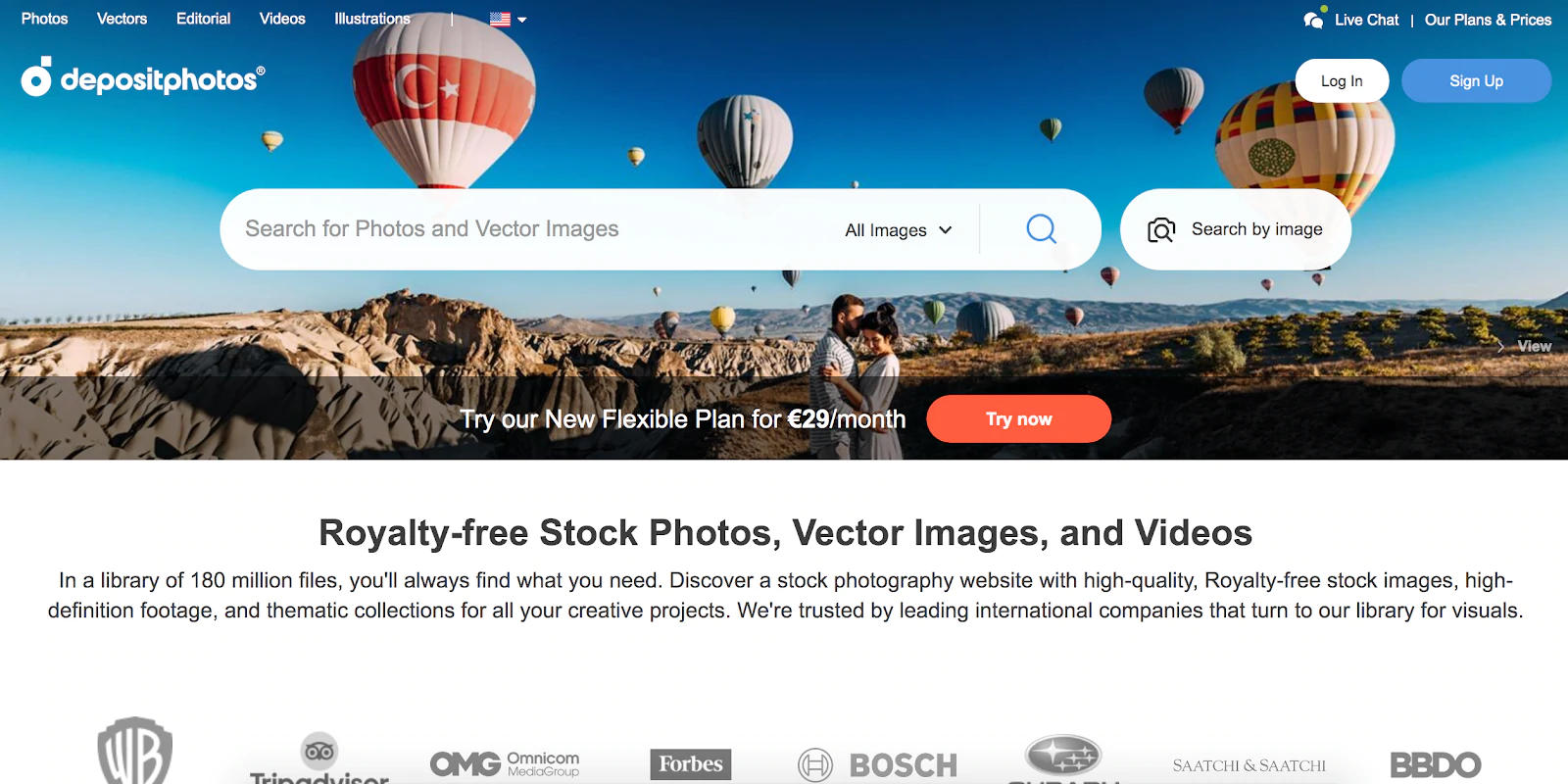Click the US flag language icon
The image size is (1568, 784).
pos(500,19)
